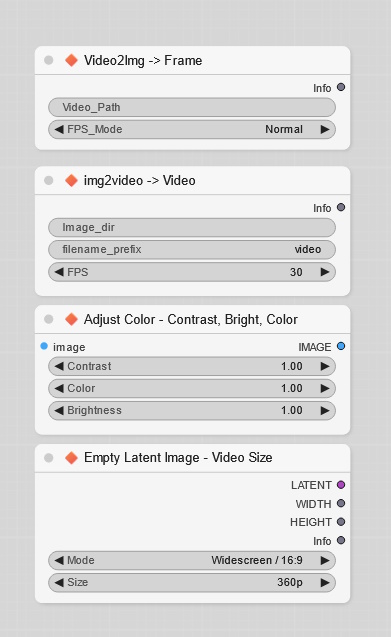Click the Image_dir input field
391x637 pixels.
pyautogui.click(x=192, y=228)
